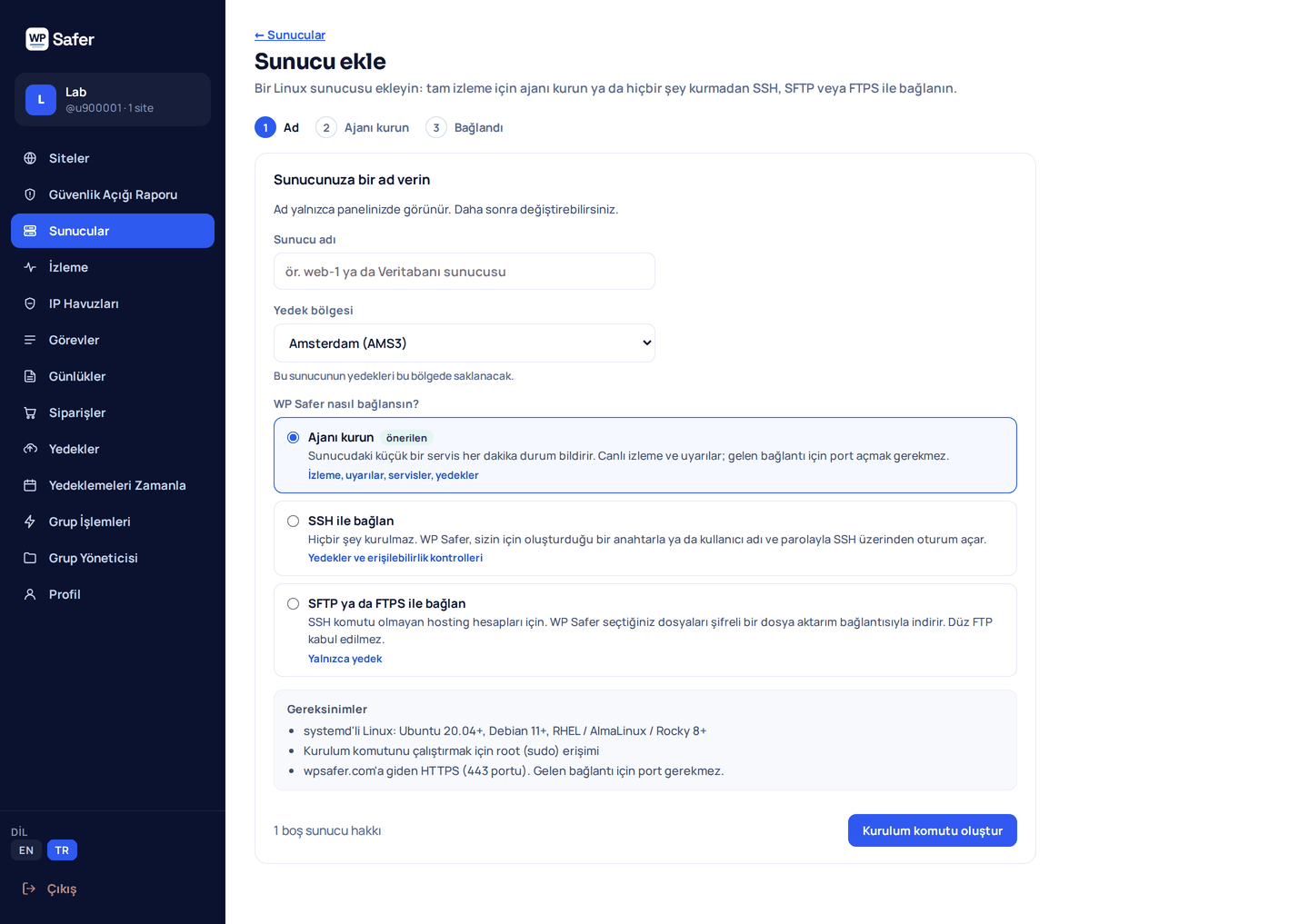Viewport: 1309px width, 924px height.
Task: Go to step 1 Ad
Action: [277, 127]
